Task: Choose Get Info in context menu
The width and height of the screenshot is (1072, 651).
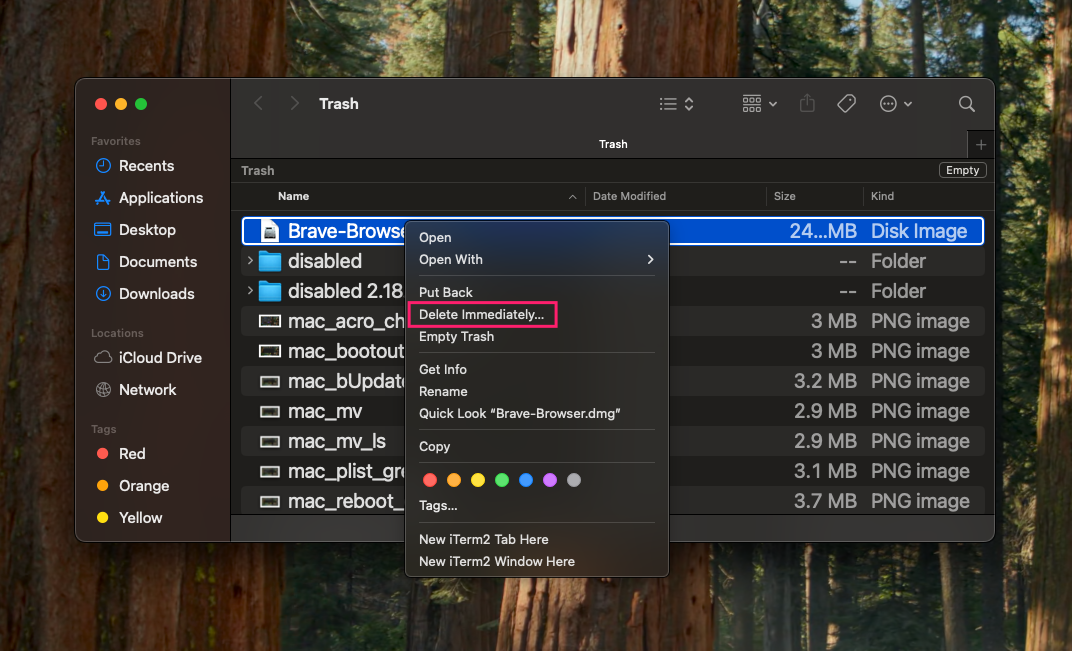Action: pyautogui.click(x=442, y=369)
